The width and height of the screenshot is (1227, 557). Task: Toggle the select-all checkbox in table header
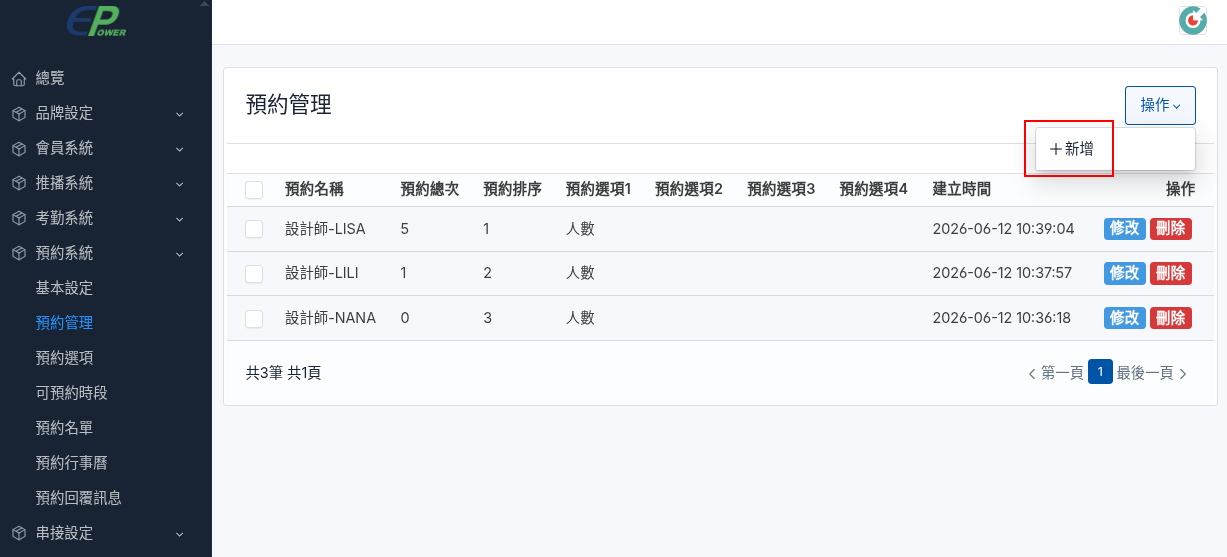click(x=254, y=190)
